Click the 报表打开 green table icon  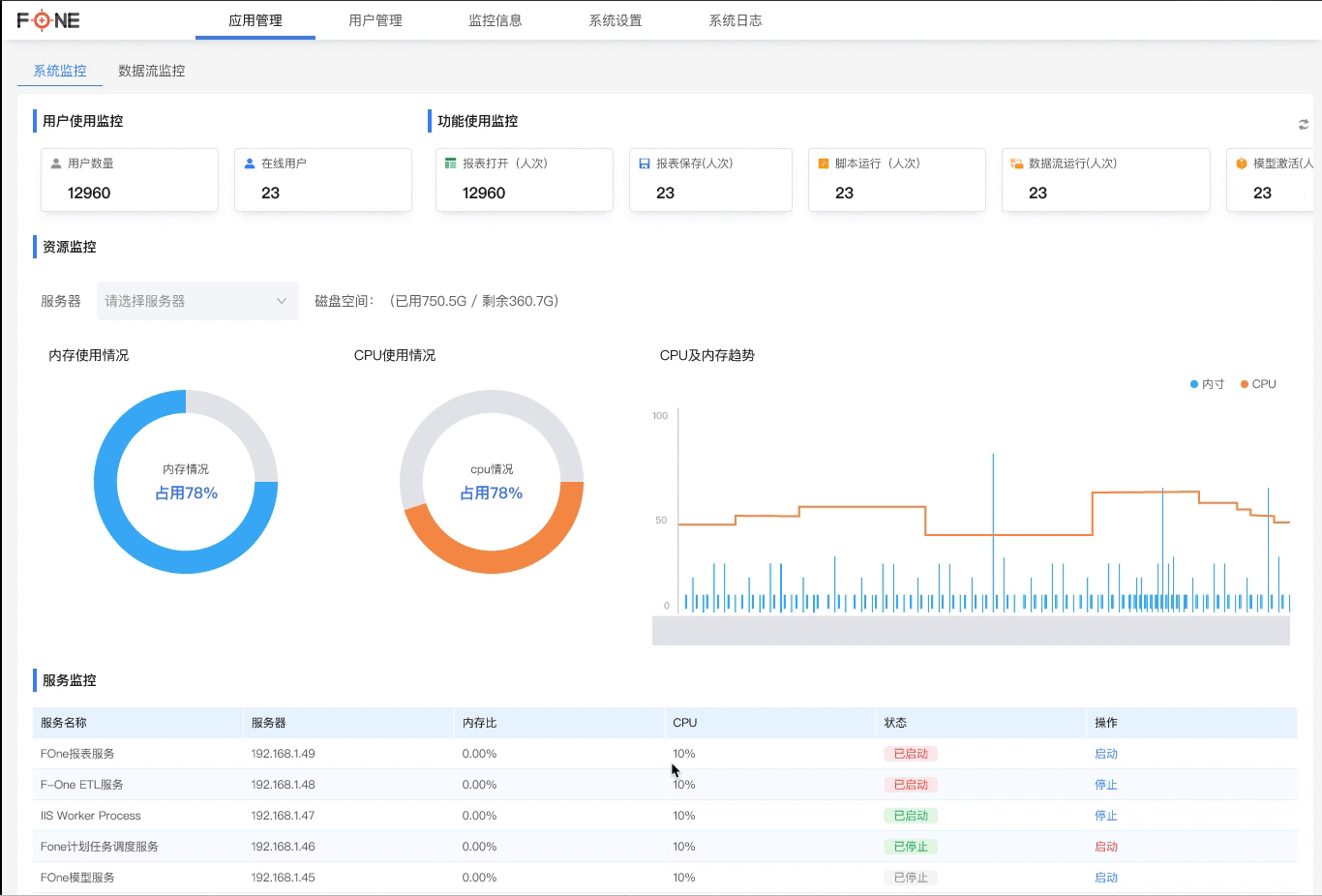(x=450, y=164)
